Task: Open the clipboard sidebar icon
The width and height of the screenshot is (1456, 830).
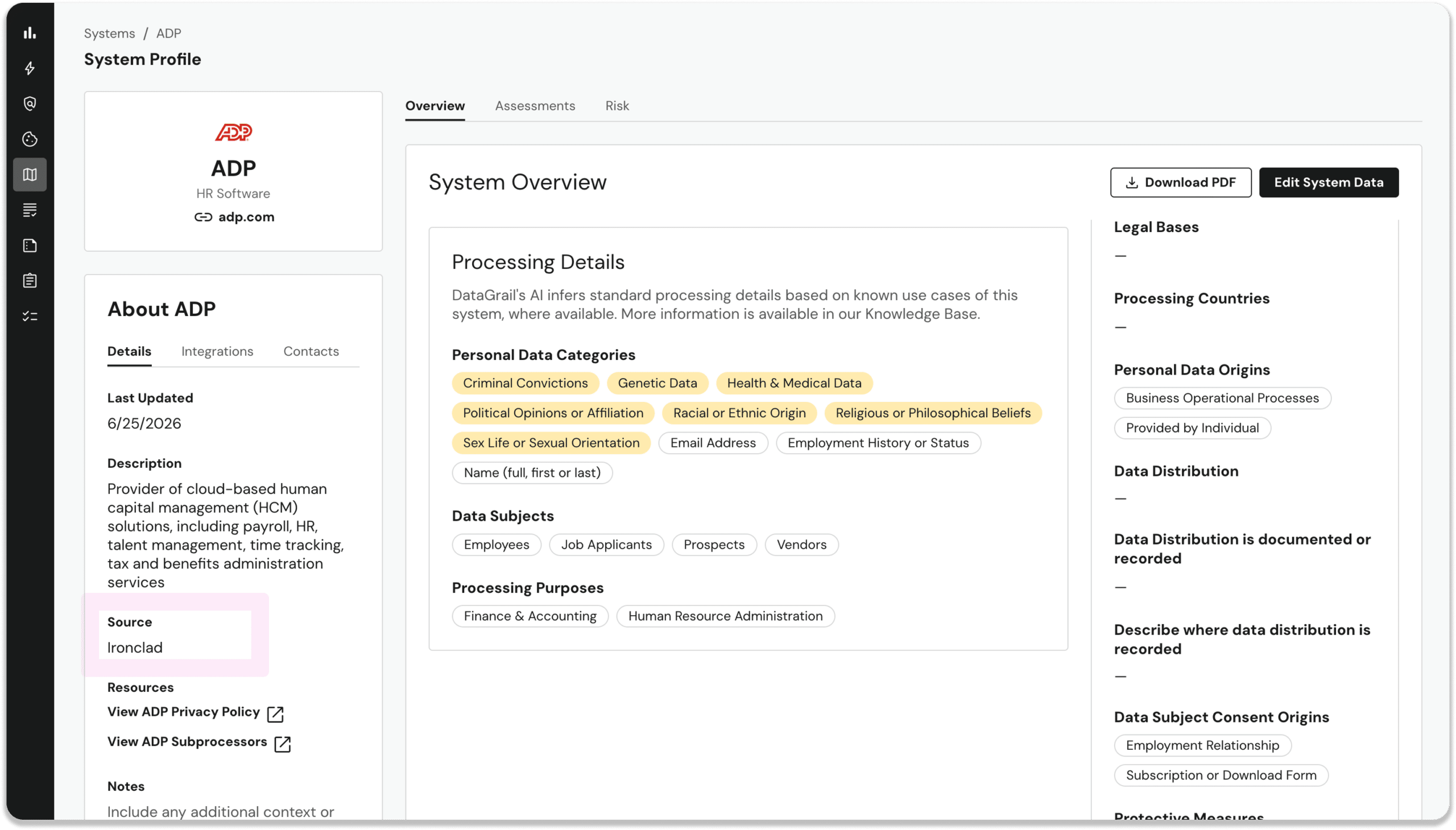Action: point(30,280)
